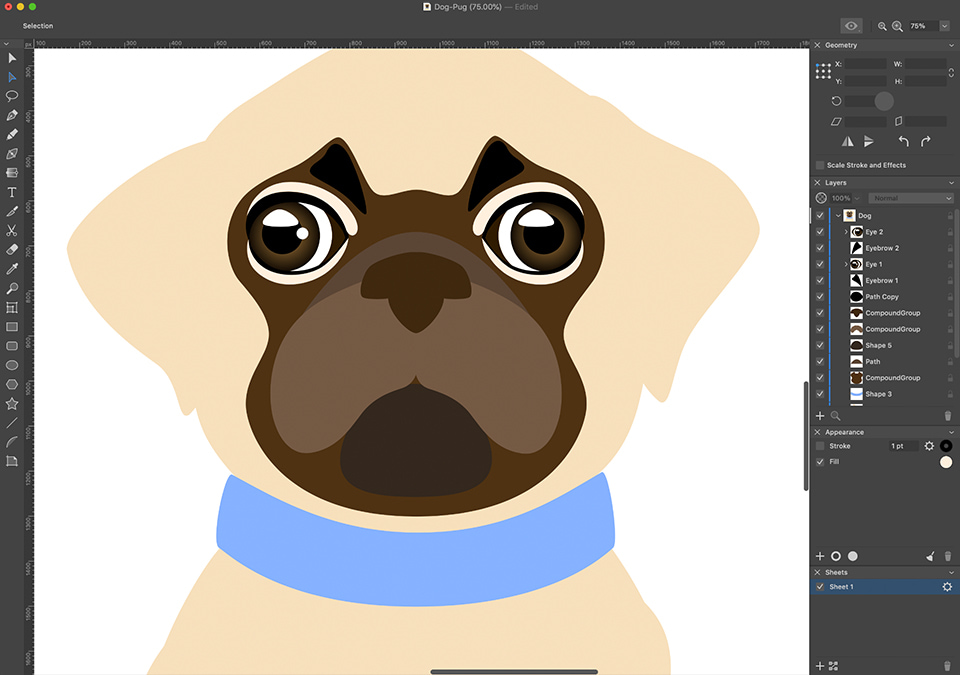Select the Line tool
Viewport: 960px width, 675px height.
click(12, 423)
